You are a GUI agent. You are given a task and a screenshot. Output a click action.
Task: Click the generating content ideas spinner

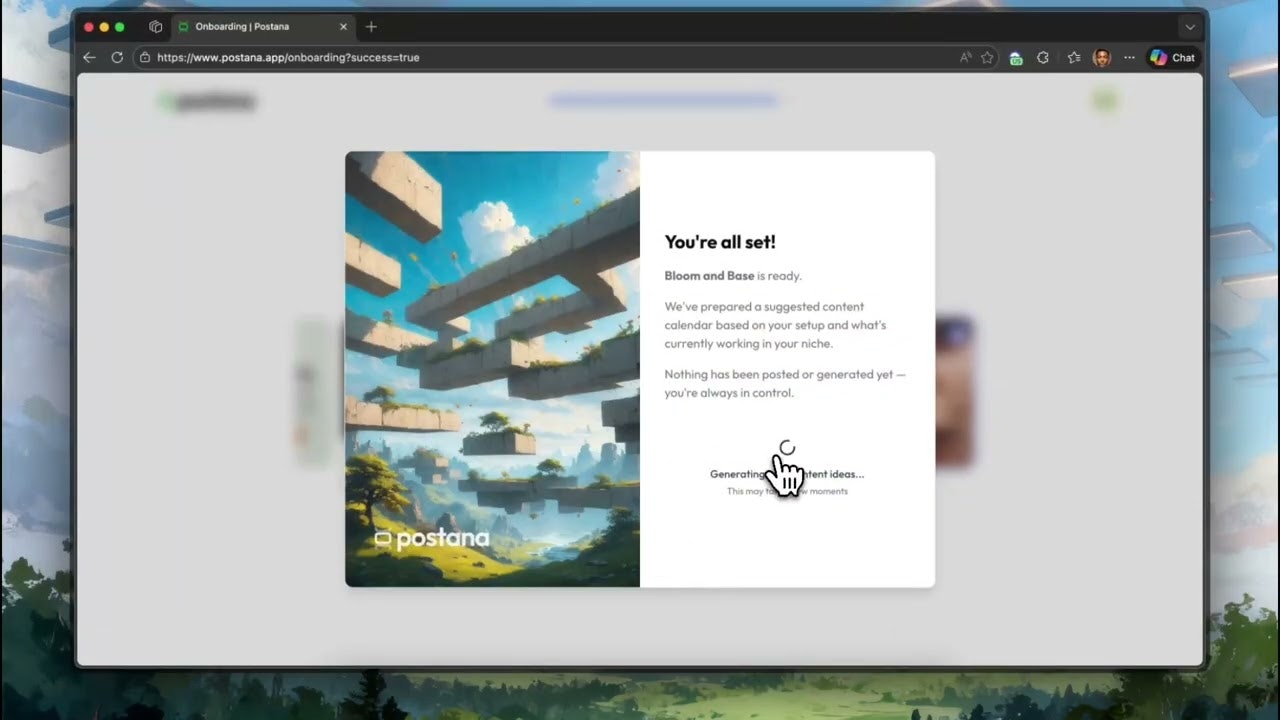pyautogui.click(x=786, y=448)
